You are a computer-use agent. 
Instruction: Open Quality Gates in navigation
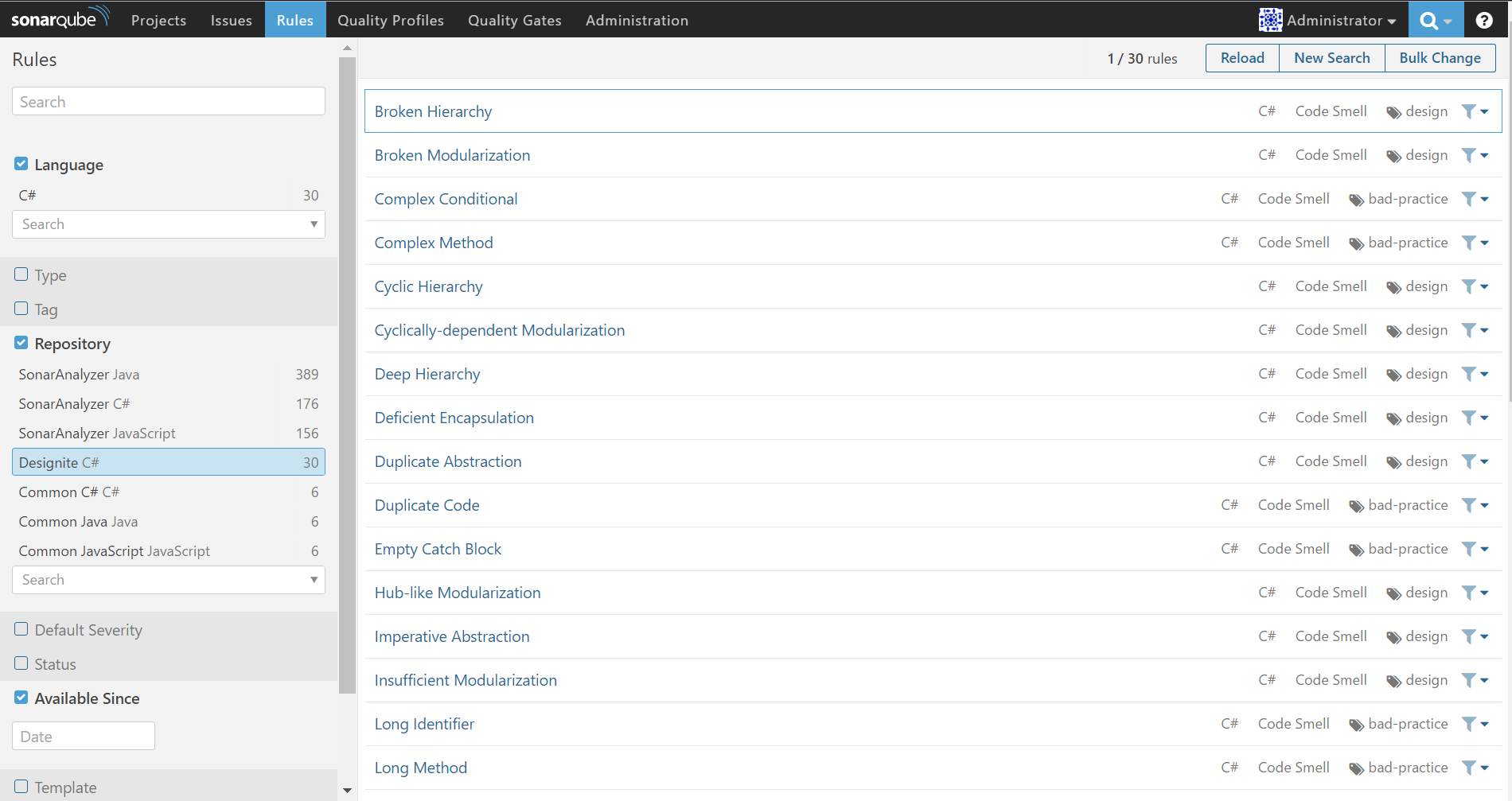(x=515, y=20)
